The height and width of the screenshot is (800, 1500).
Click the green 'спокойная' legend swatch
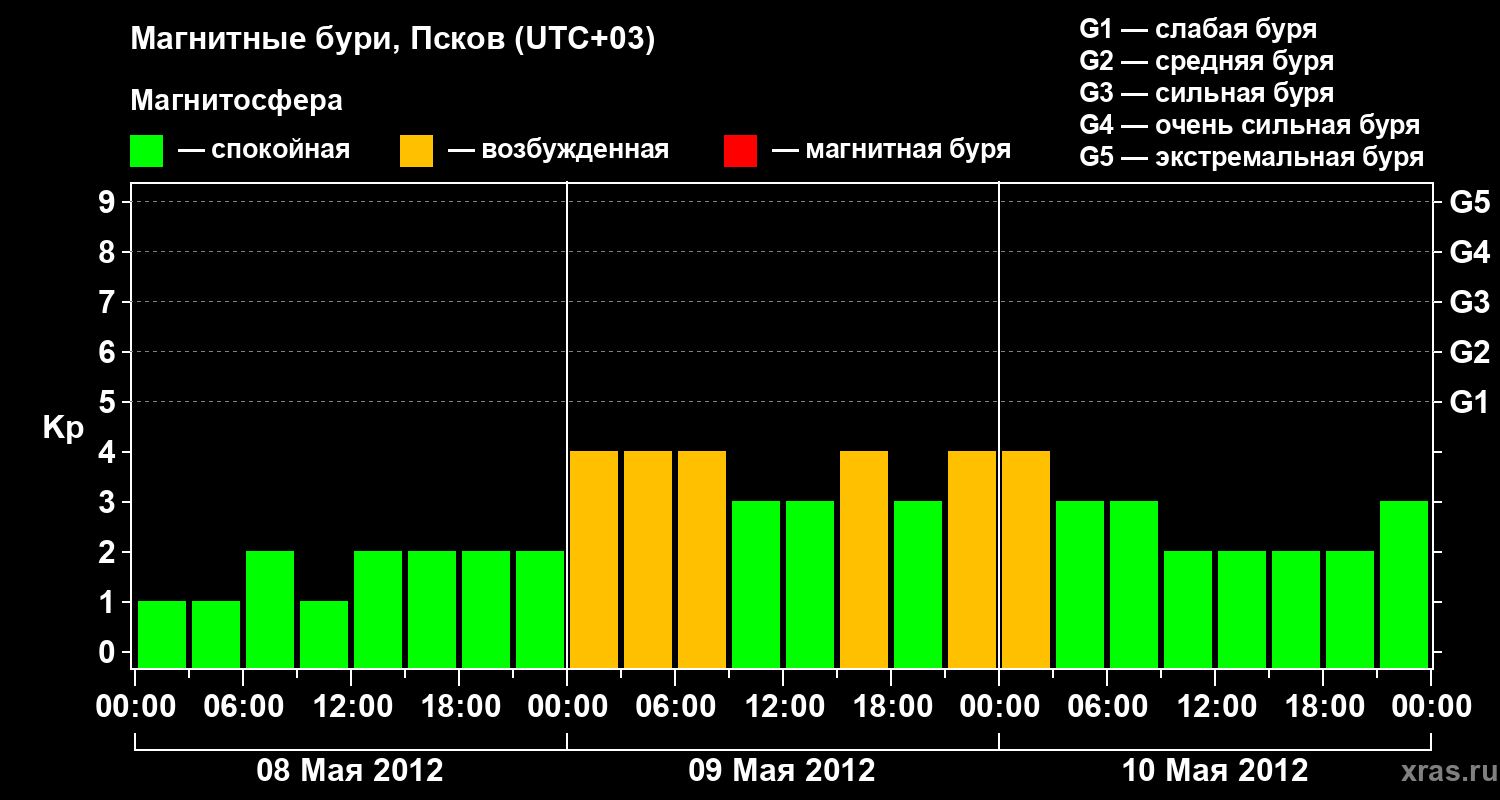pyautogui.click(x=146, y=151)
